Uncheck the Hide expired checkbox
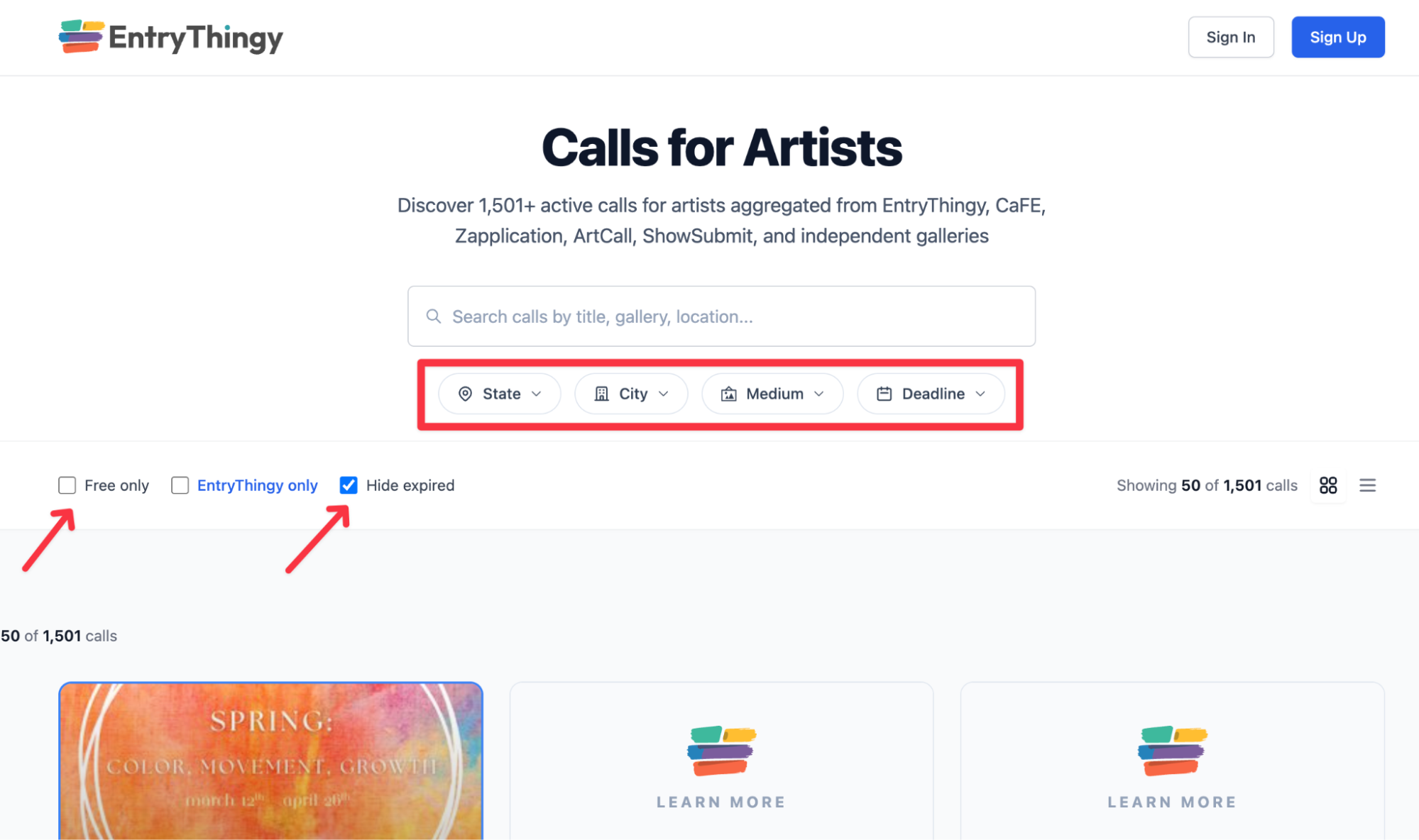 coord(349,485)
